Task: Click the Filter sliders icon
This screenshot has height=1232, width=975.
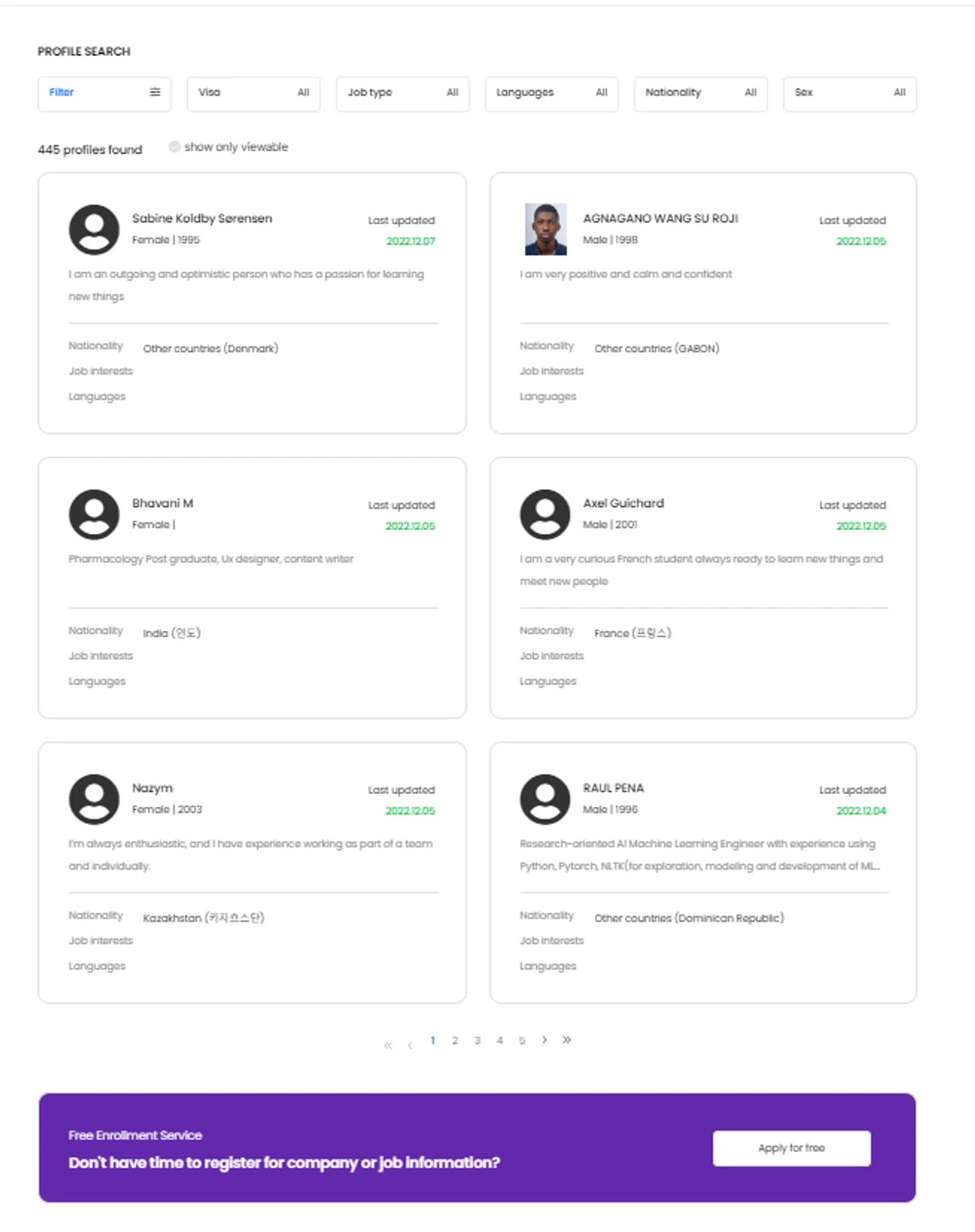Action: pos(155,93)
